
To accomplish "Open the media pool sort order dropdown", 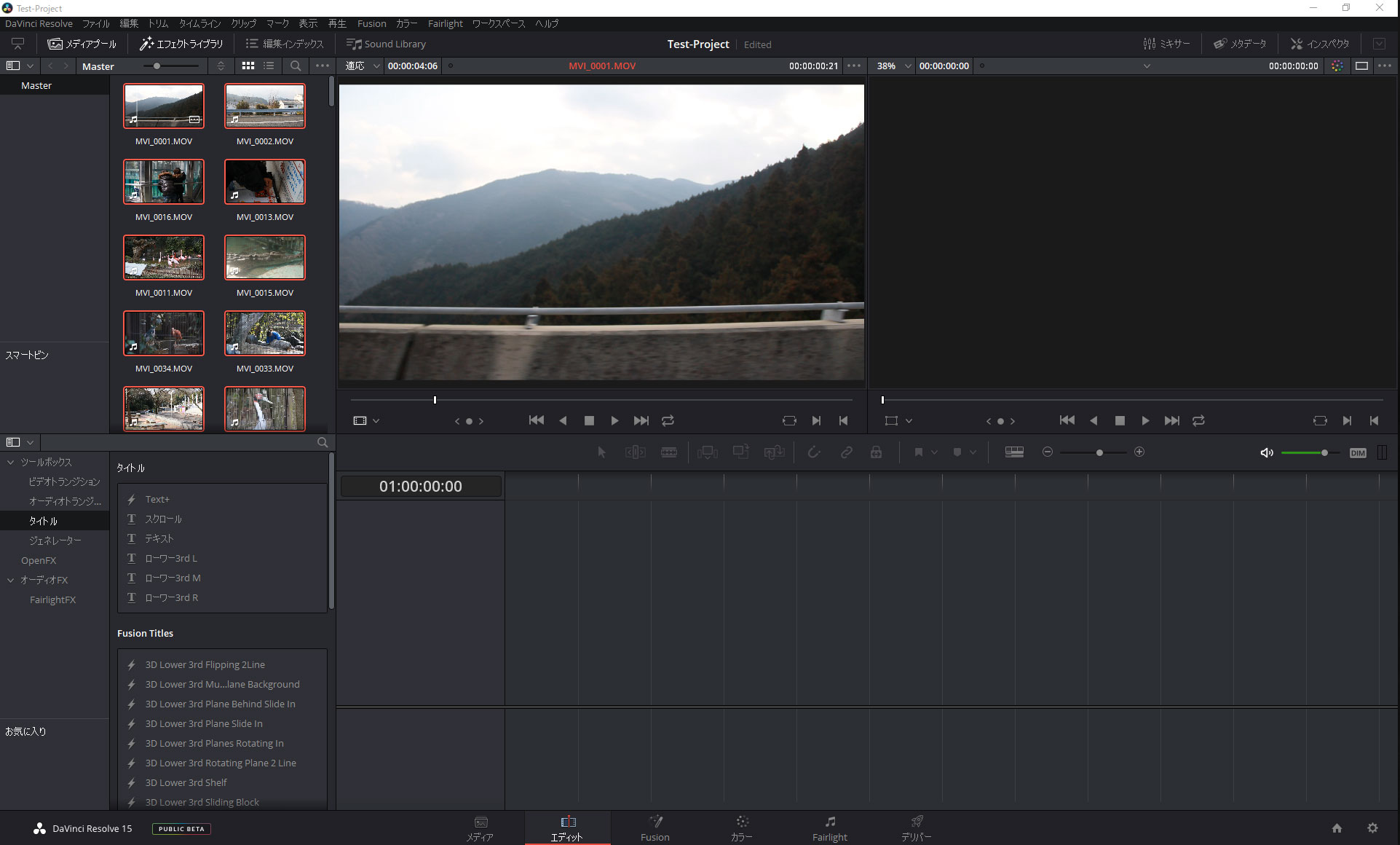I will pyautogui.click(x=221, y=66).
